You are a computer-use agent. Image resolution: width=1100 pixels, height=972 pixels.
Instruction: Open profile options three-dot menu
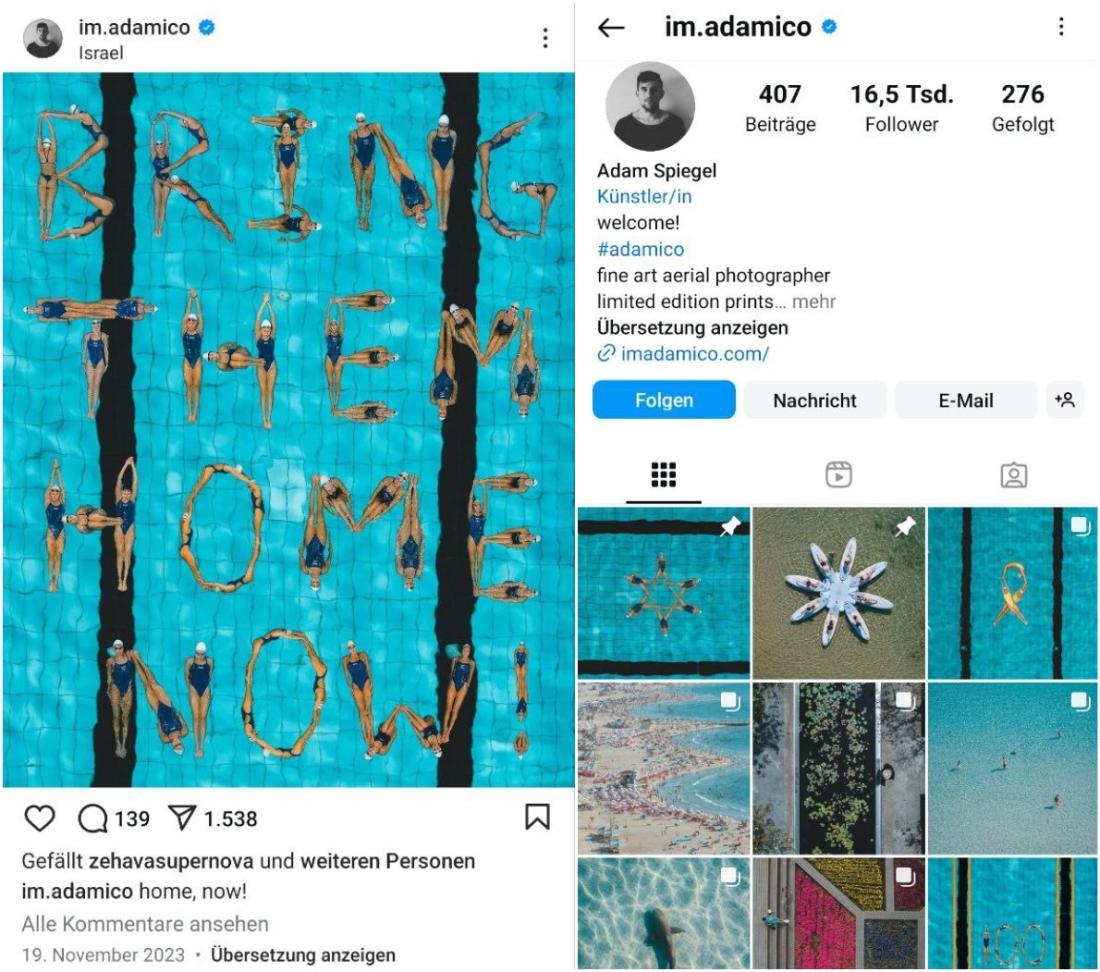[1061, 27]
